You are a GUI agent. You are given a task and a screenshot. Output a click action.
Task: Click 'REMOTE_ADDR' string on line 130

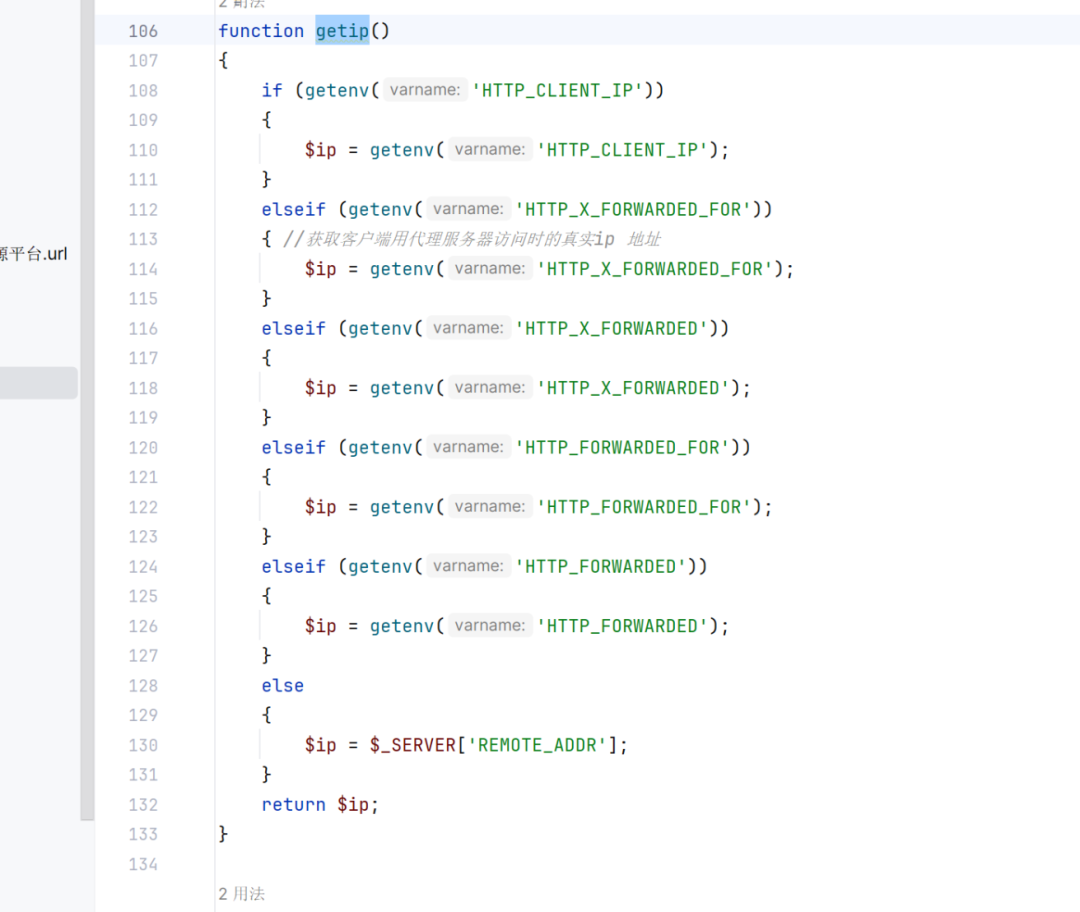tap(537, 745)
